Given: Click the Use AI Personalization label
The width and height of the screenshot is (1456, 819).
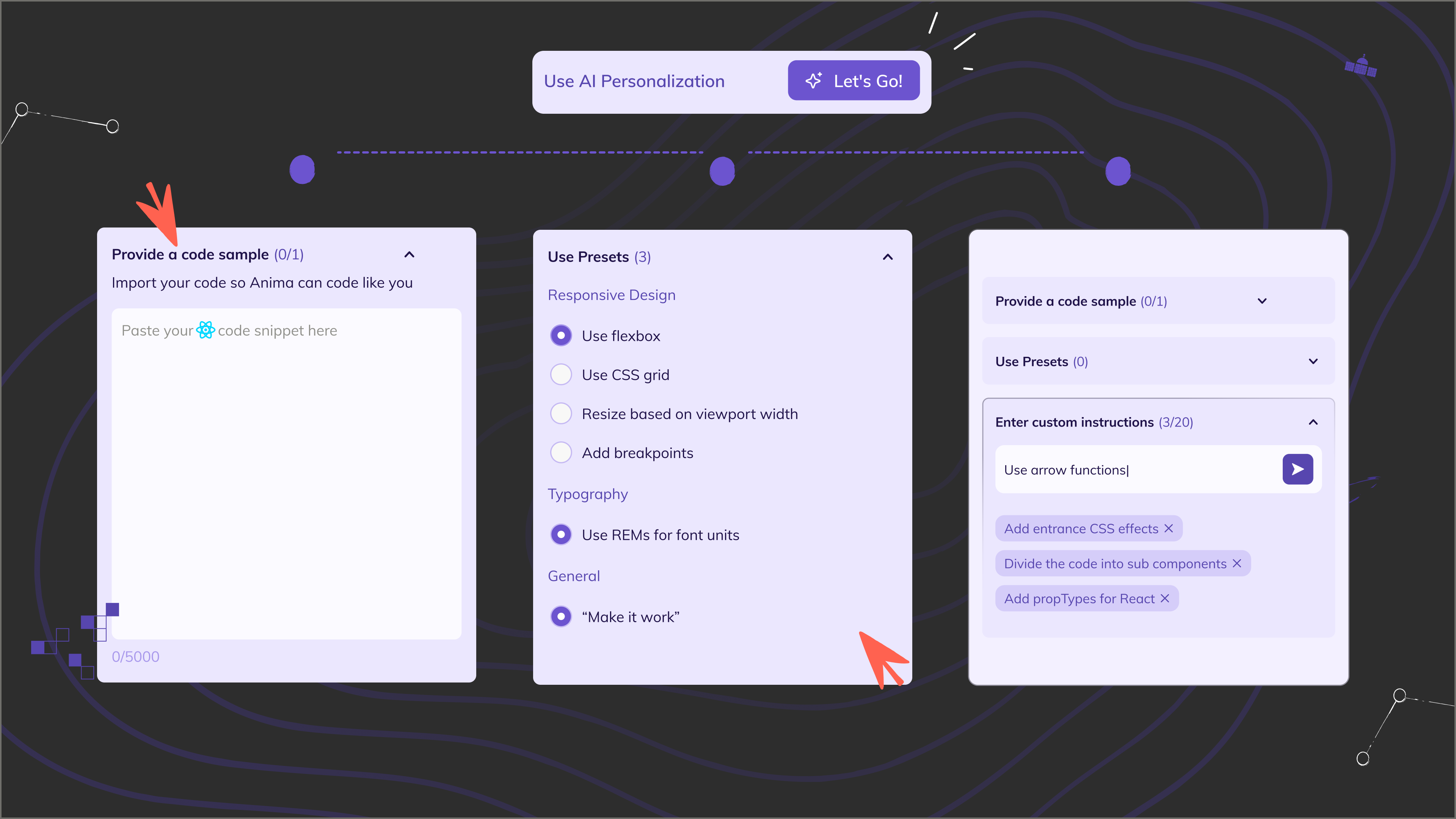Looking at the screenshot, I should click(x=634, y=81).
